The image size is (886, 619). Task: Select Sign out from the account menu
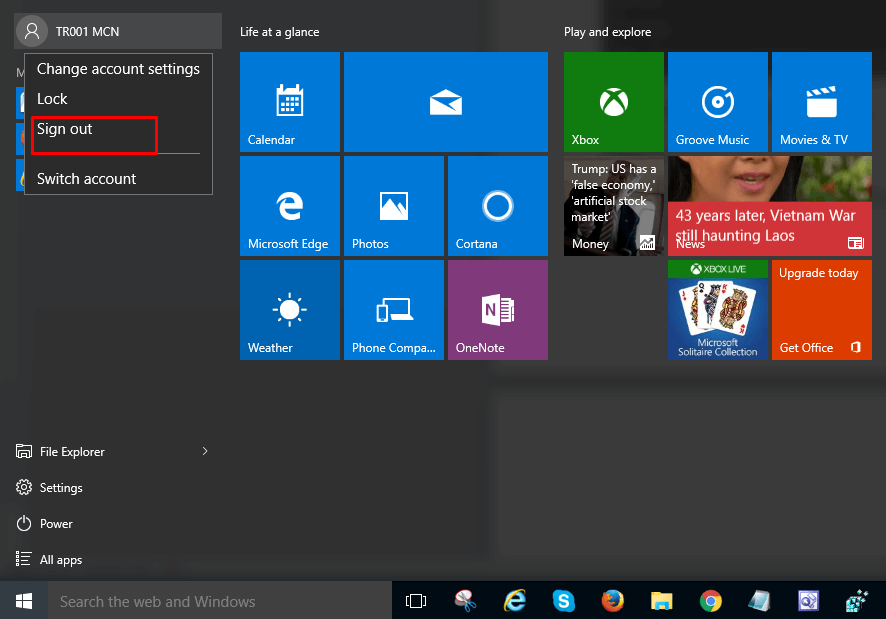click(65, 129)
